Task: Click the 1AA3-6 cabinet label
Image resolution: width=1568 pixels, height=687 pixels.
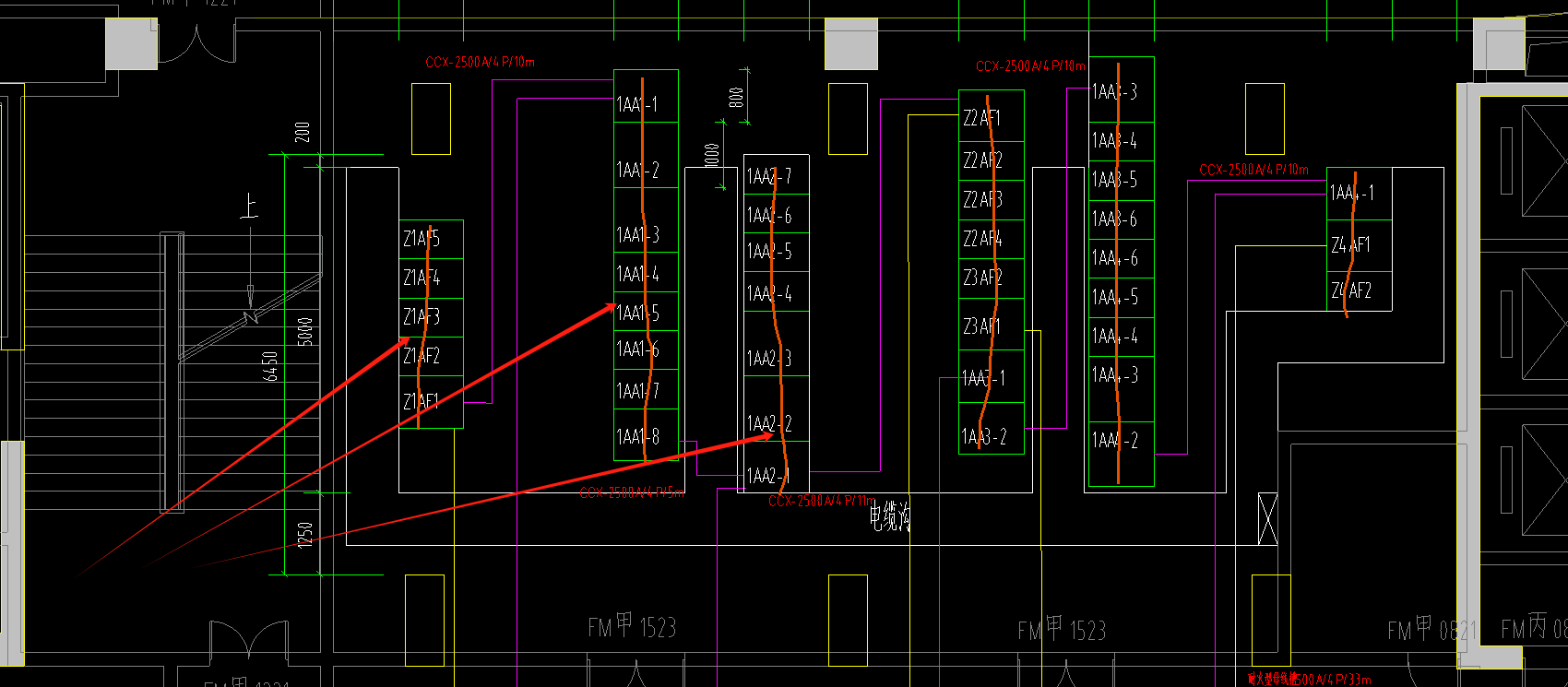Action: tap(1114, 219)
